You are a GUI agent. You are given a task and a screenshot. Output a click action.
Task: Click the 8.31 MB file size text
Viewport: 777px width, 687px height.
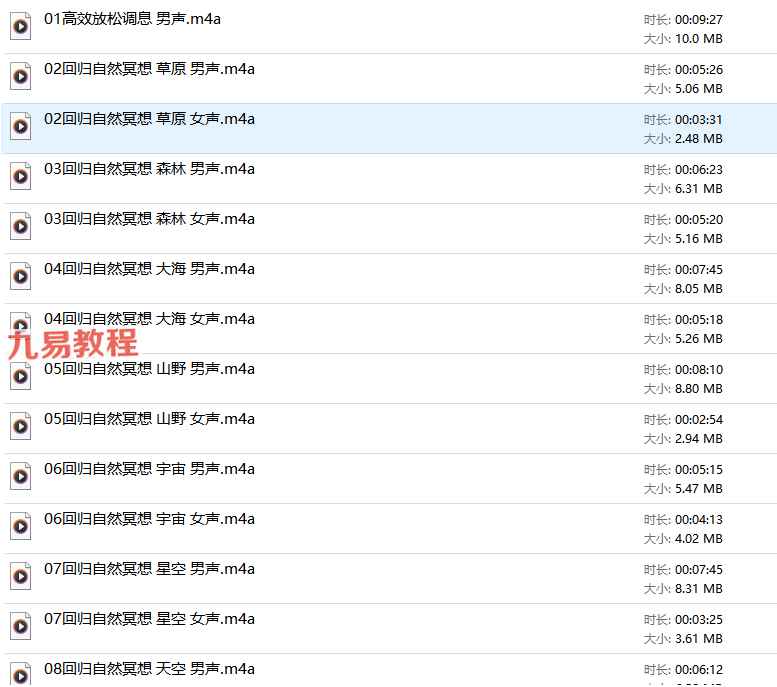point(698,589)
